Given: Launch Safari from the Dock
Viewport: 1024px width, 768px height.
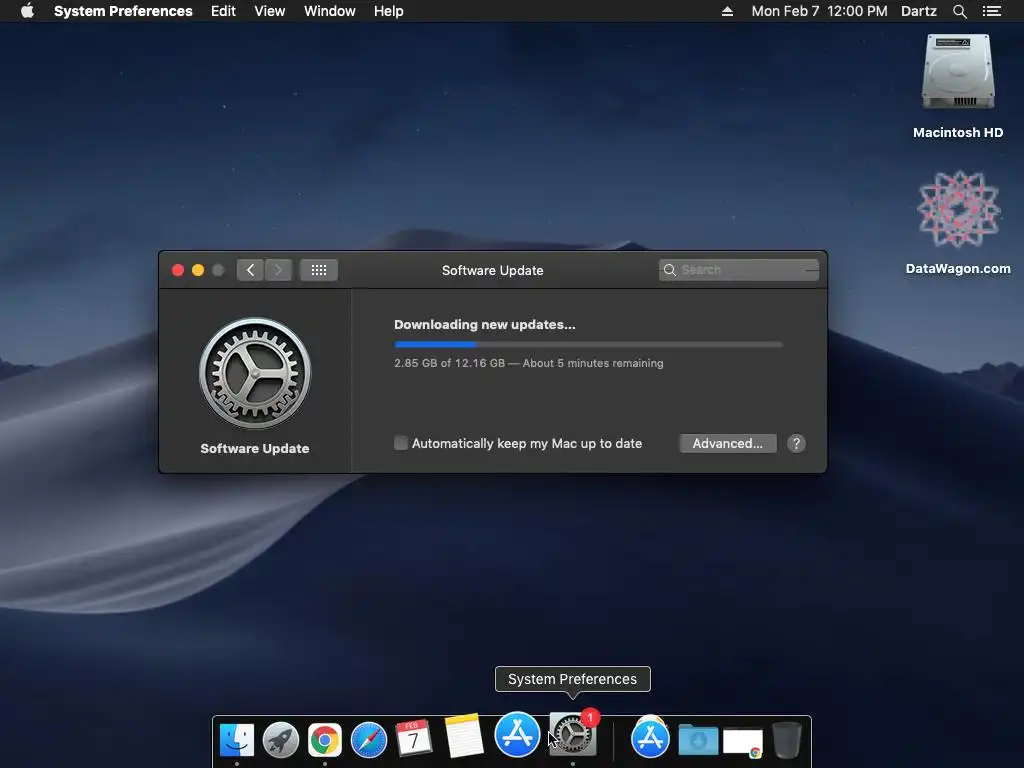Looking at the screenshot, I should 369,740.
